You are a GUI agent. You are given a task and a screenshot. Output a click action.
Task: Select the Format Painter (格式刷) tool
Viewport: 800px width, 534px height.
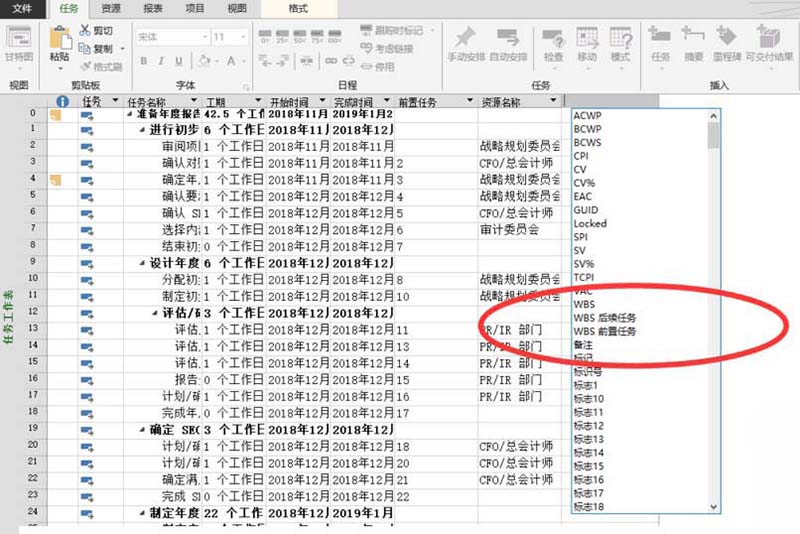(x=102, y=66)
